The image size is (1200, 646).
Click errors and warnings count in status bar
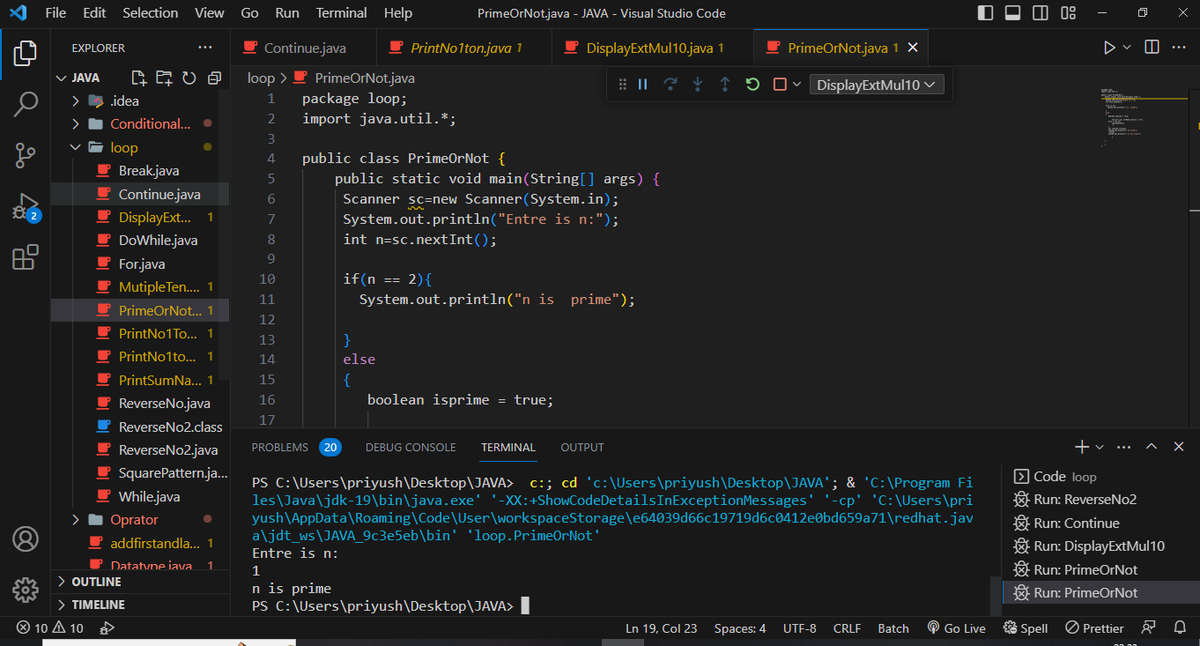click(51, 628)
